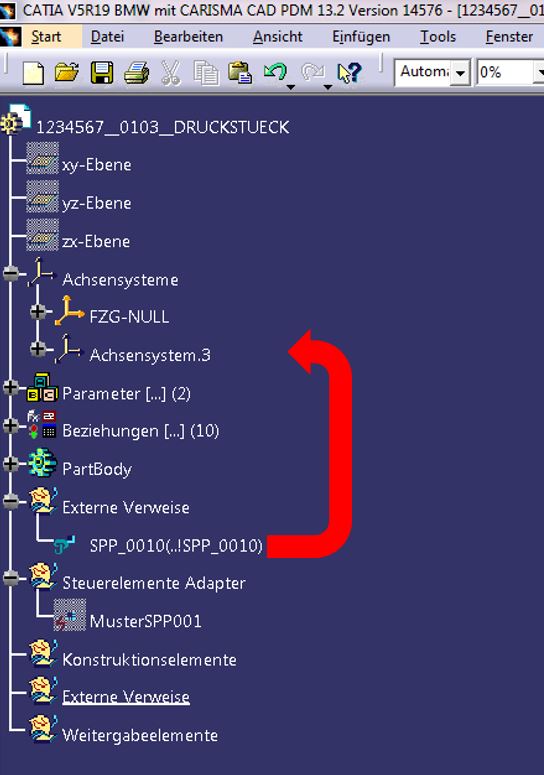Click the What's This help cursor icon
This screenshot has width=544, height=775.
click(349, 73)
